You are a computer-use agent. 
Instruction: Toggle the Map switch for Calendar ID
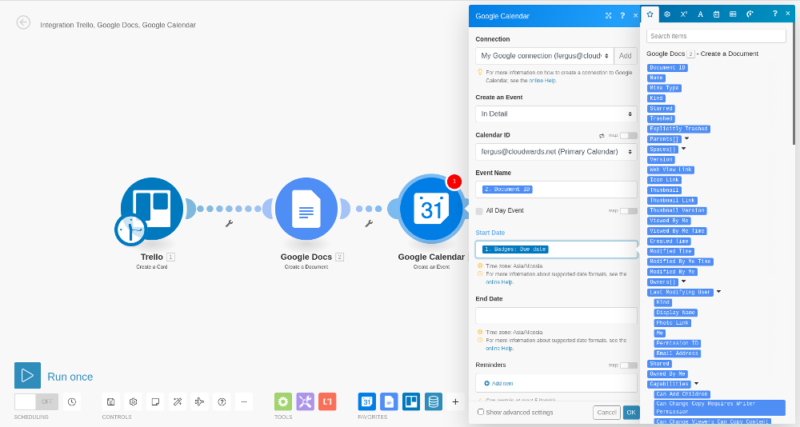[627, 135]
